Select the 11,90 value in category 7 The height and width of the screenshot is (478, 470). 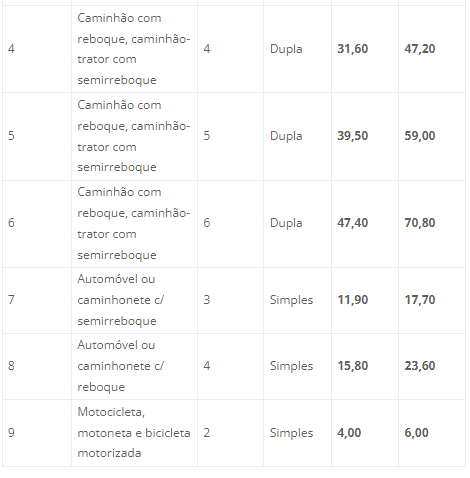(x=353, y=300)
